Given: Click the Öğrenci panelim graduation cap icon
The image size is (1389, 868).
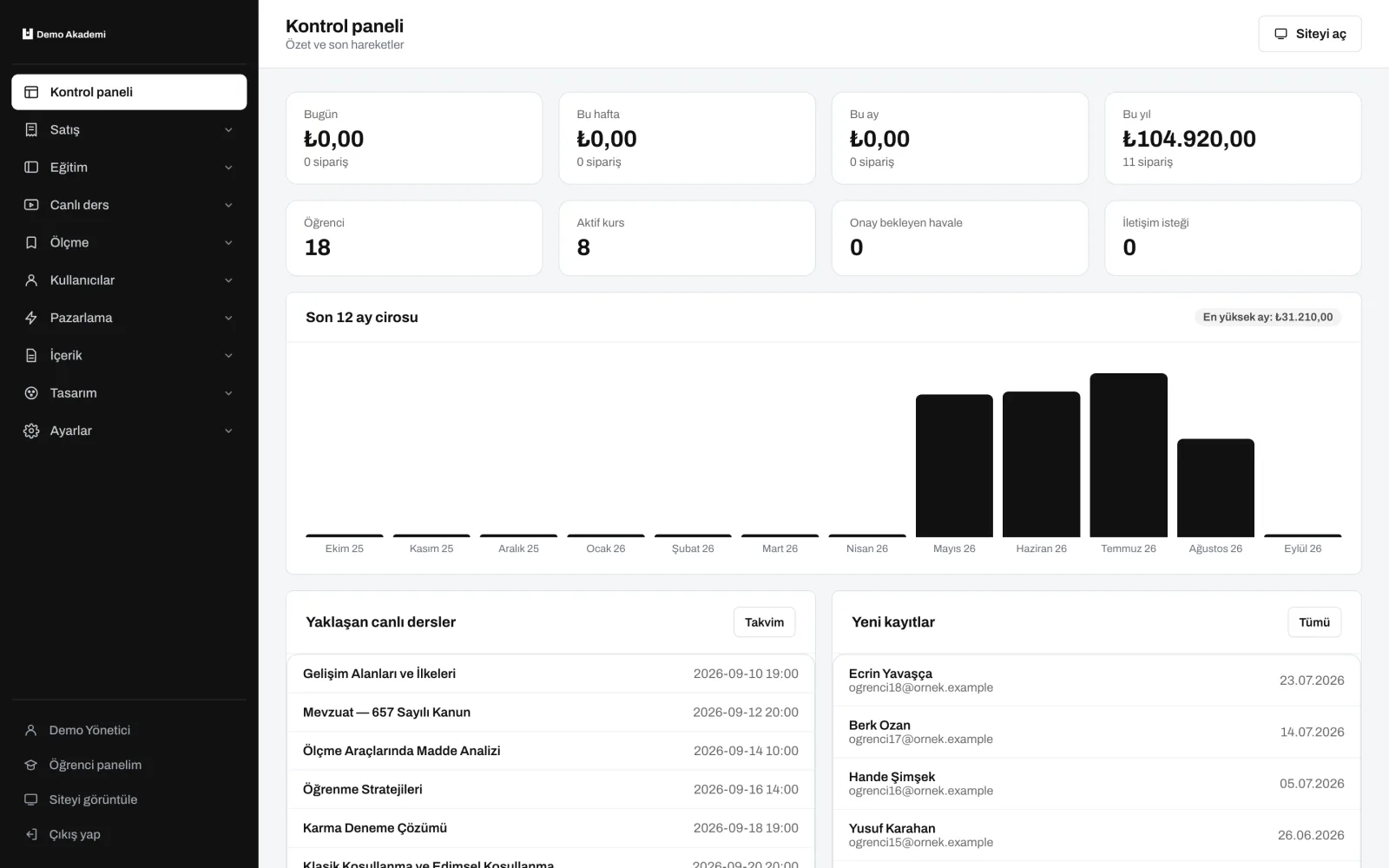Looking at the screenshot, I should tap(31, 765).
